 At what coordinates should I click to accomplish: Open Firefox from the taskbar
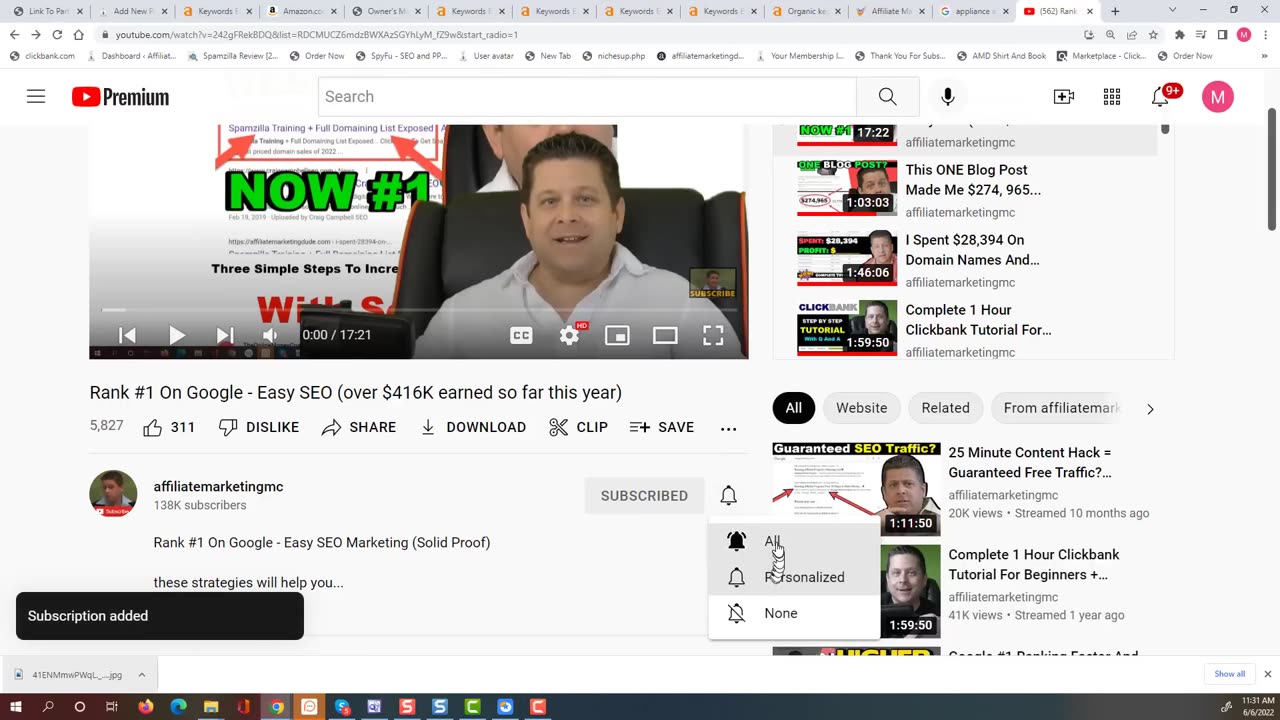tap(146, 707)
